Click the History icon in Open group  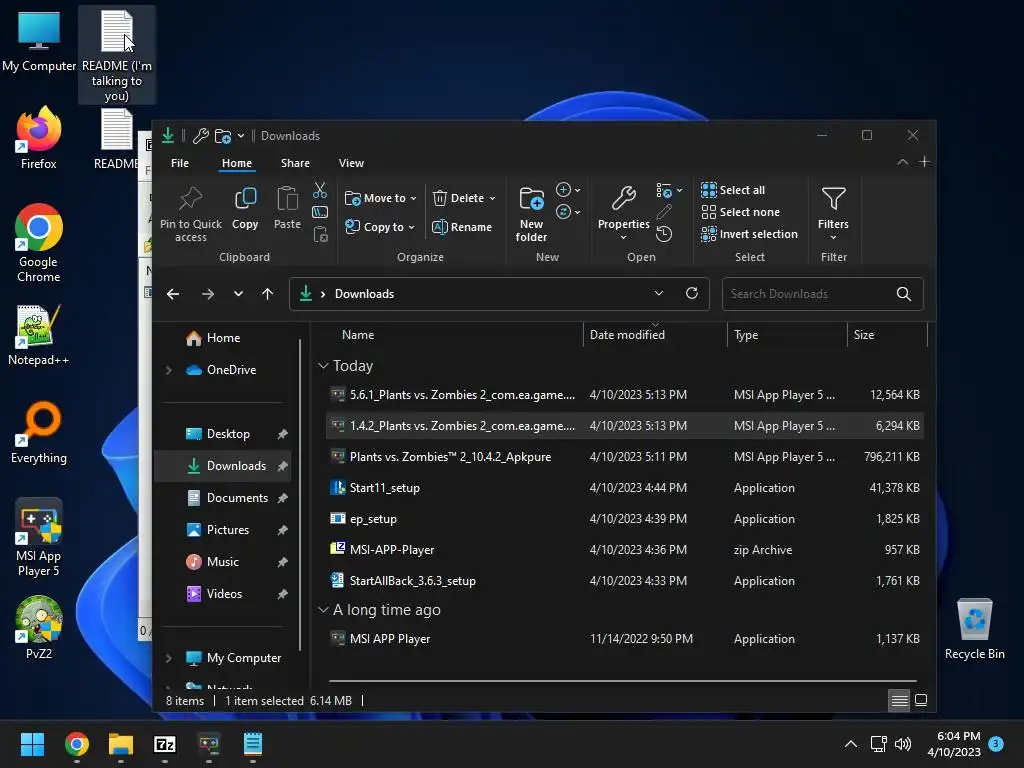[x=664, y=234]
